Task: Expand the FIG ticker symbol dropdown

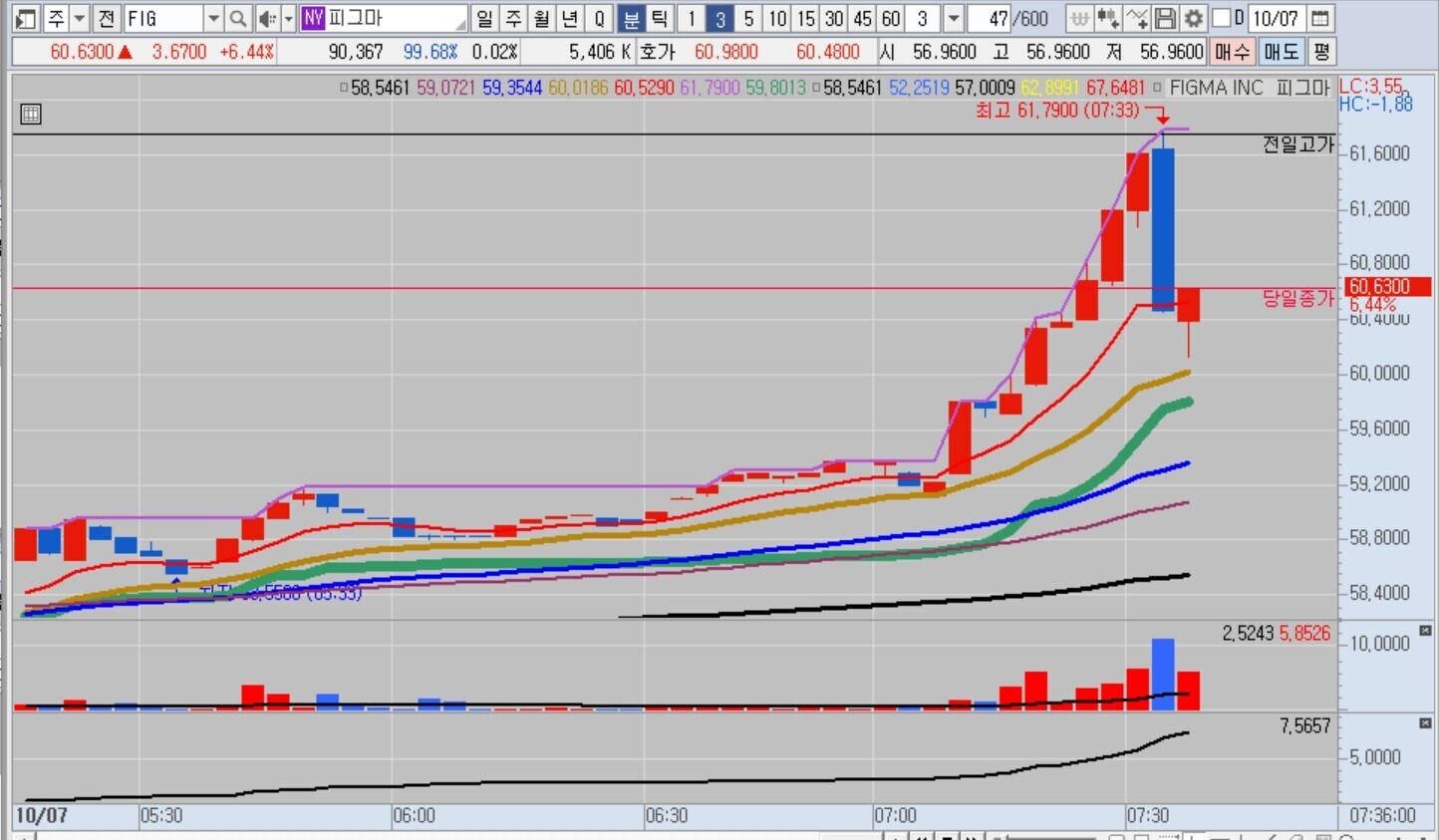Action: click(212, 18)
